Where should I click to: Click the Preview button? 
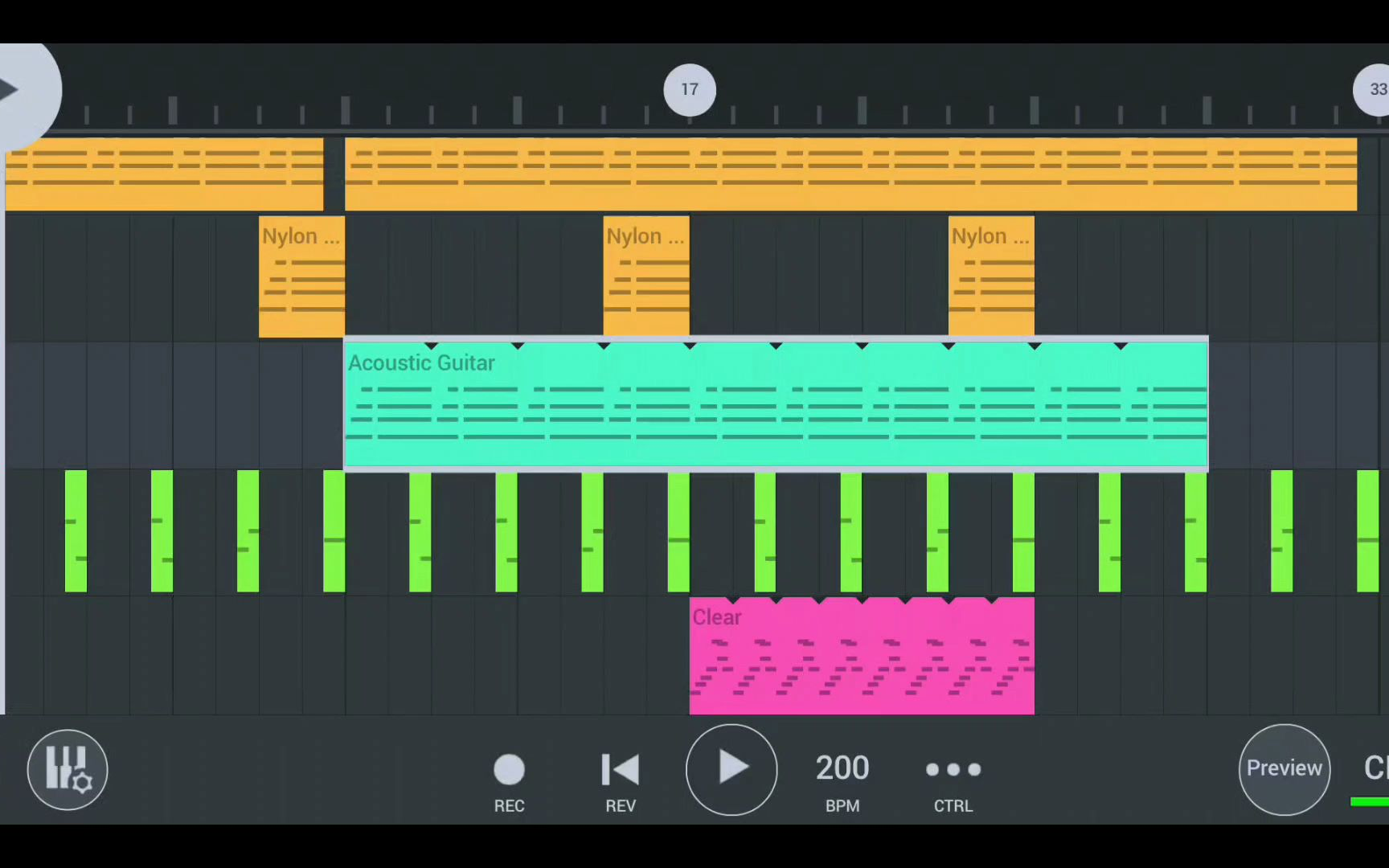point(1284,769)
